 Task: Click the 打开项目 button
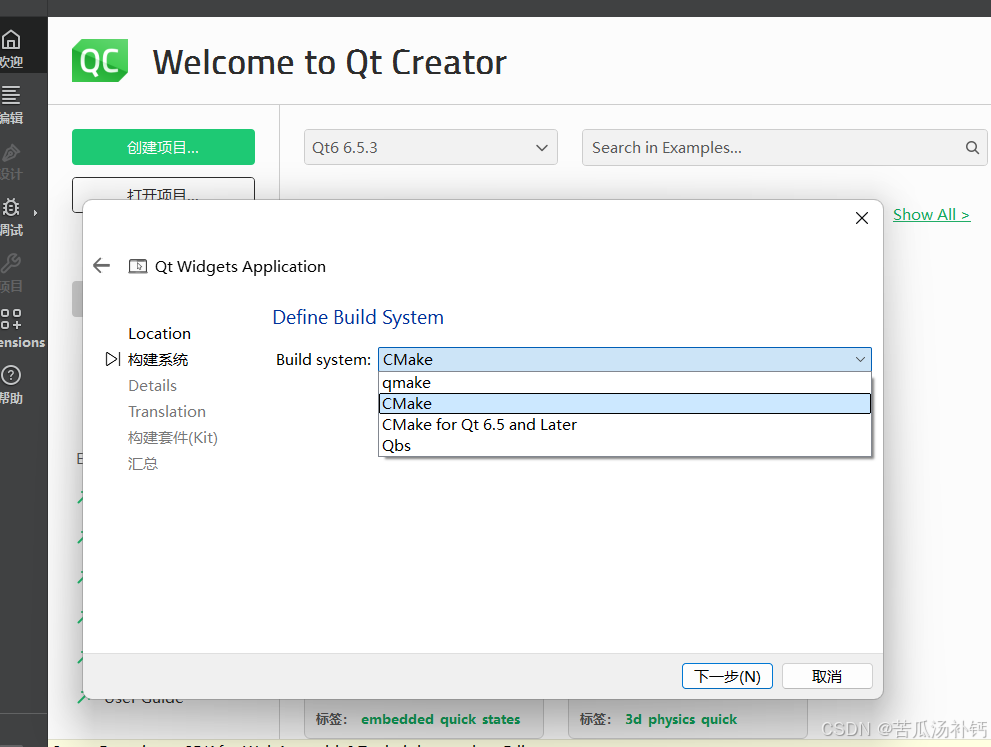(x=163, y=189)
